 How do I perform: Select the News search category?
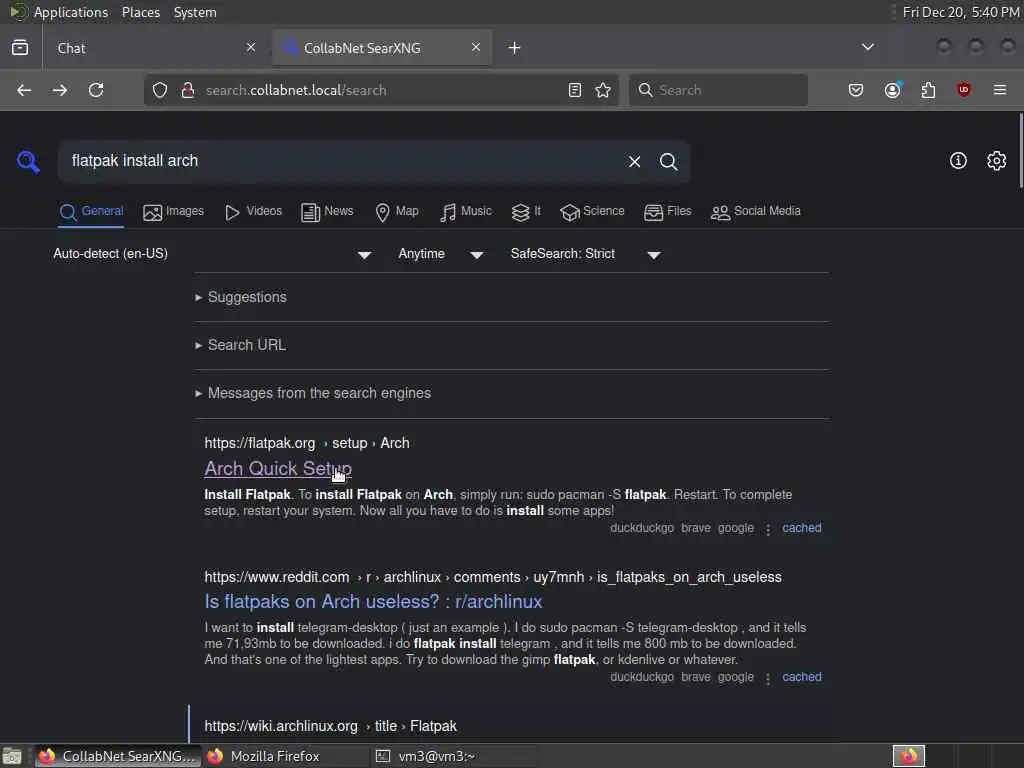[x=327, y=212]
